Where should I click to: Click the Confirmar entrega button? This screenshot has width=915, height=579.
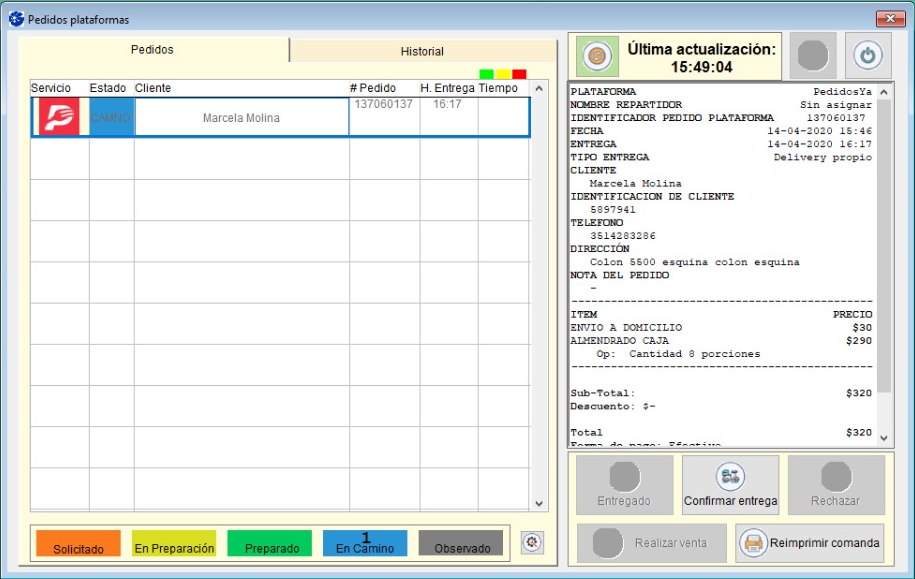(730, 485)
